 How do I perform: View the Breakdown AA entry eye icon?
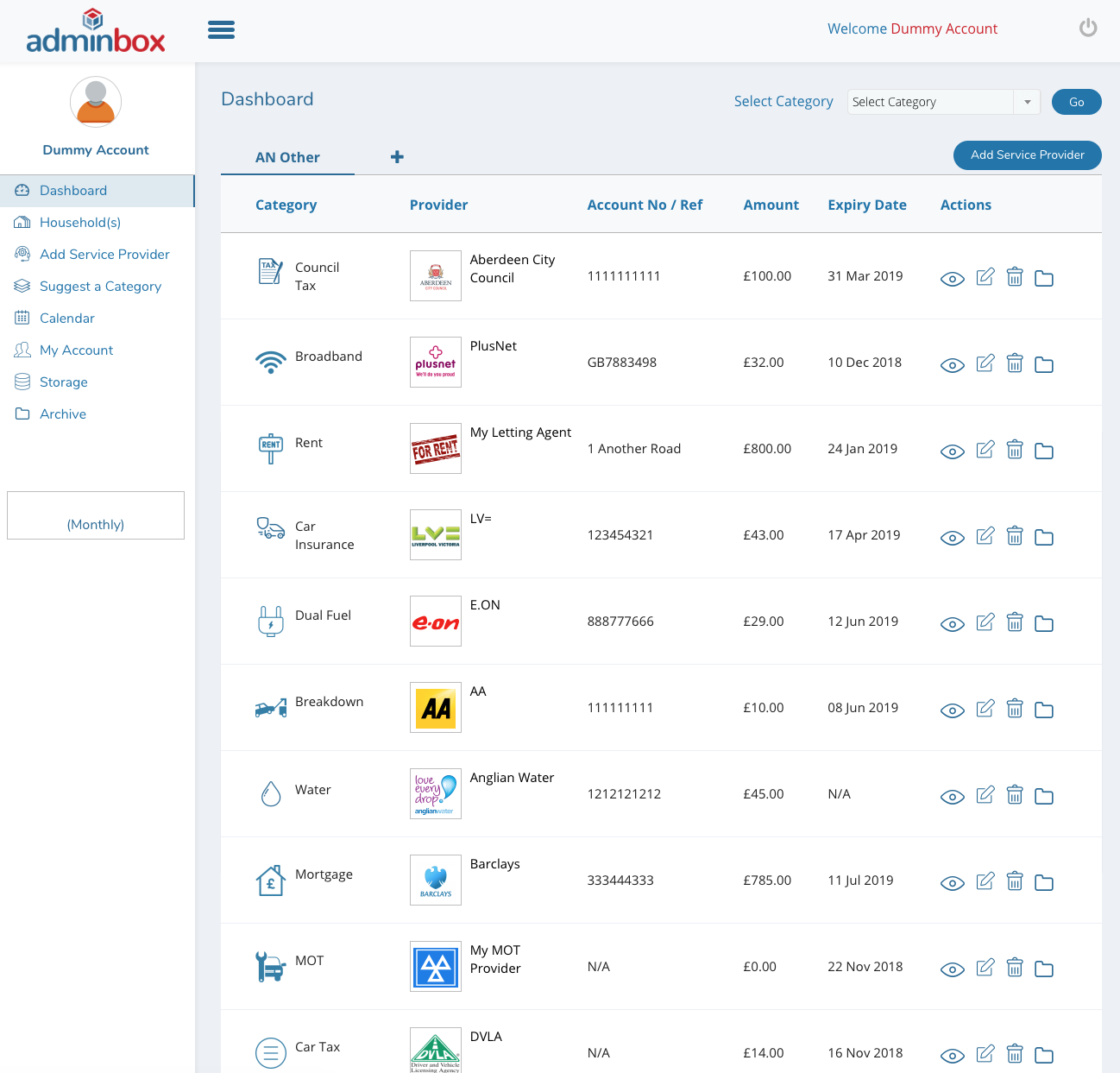952,710
